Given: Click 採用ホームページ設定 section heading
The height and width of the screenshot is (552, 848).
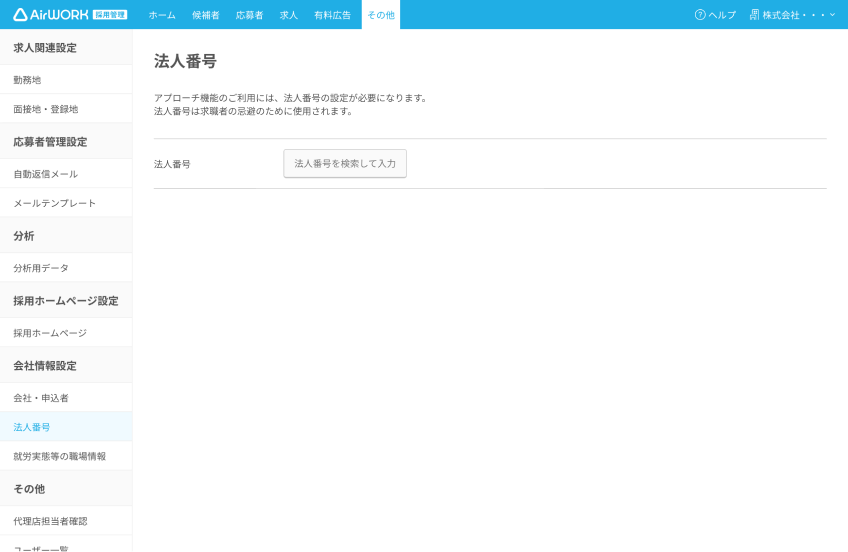Looking at the screenshot, I should (x=66, y=301).
